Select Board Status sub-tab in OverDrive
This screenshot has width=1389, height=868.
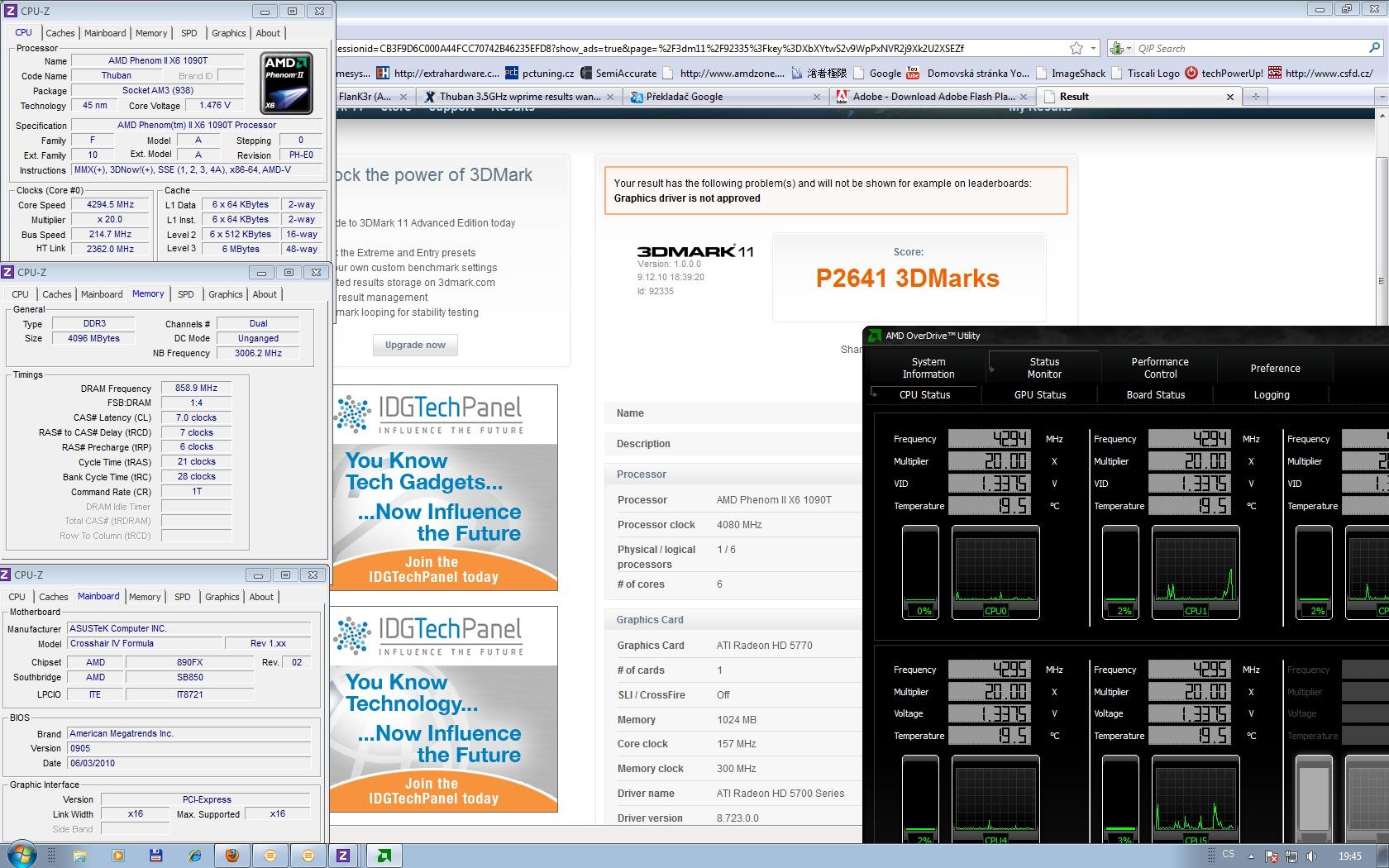[1156, 395]
